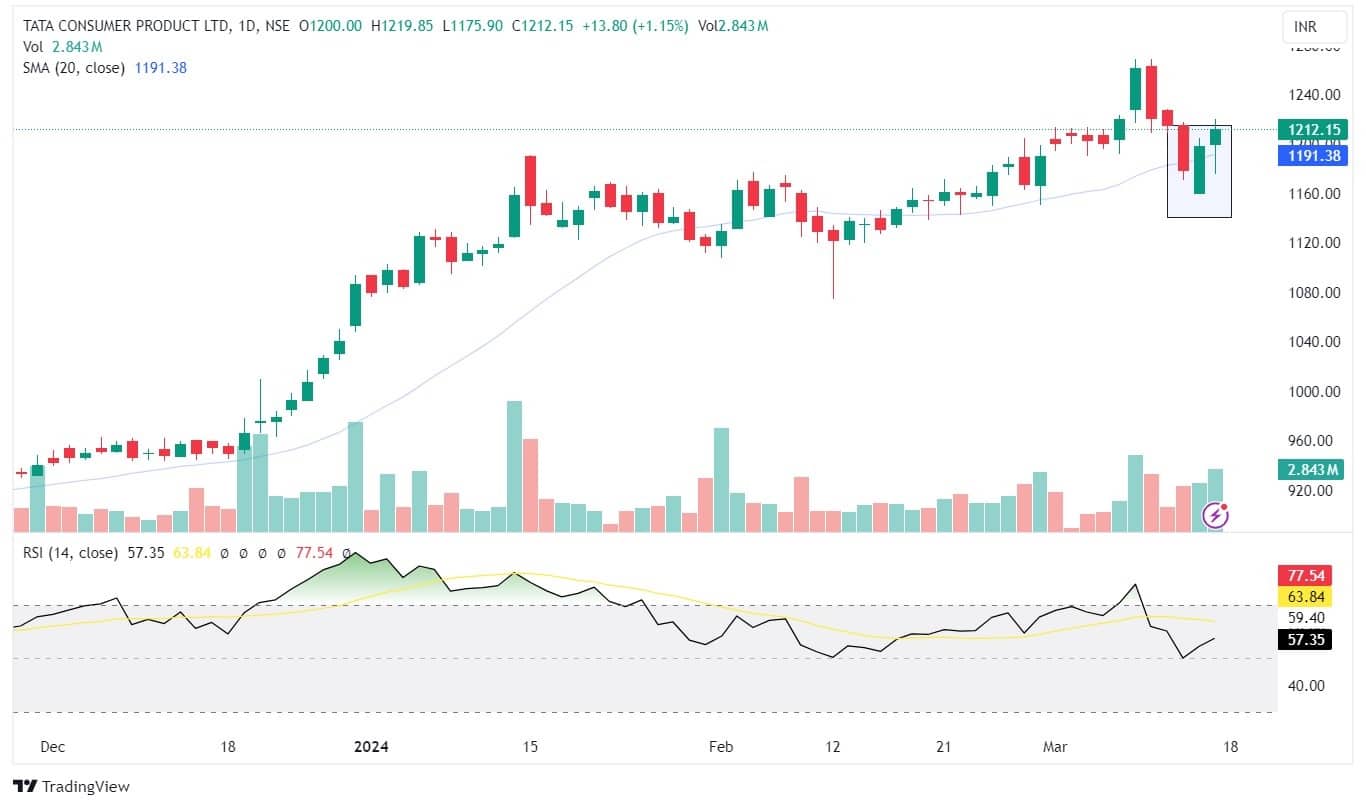Click the yellow 63.84 label on RSI scale
The image size is (1366, 808).
(x=1304, y=597)
